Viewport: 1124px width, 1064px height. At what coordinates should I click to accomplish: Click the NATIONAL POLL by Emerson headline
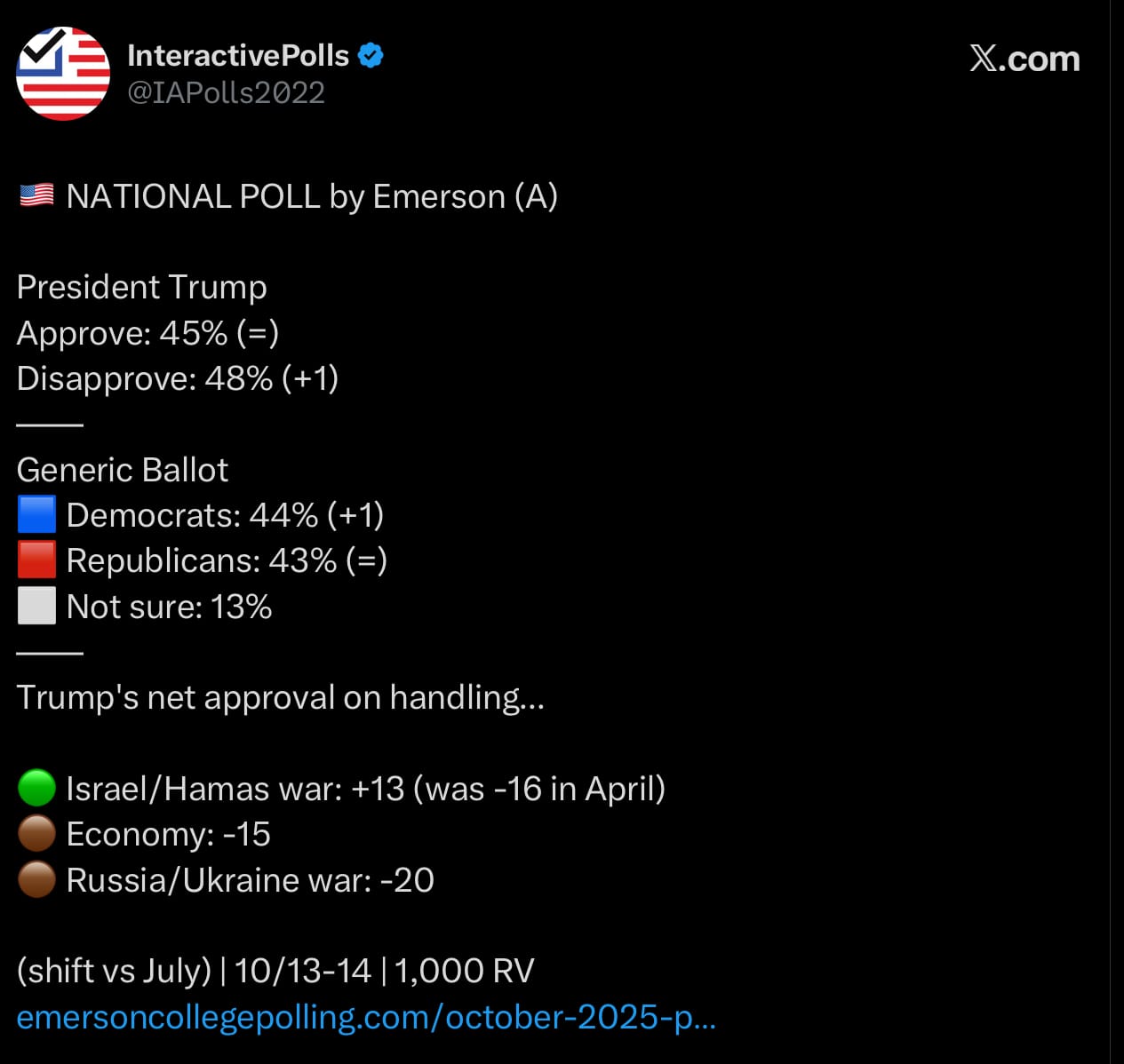pyautogui.click(x=312, y=196)
